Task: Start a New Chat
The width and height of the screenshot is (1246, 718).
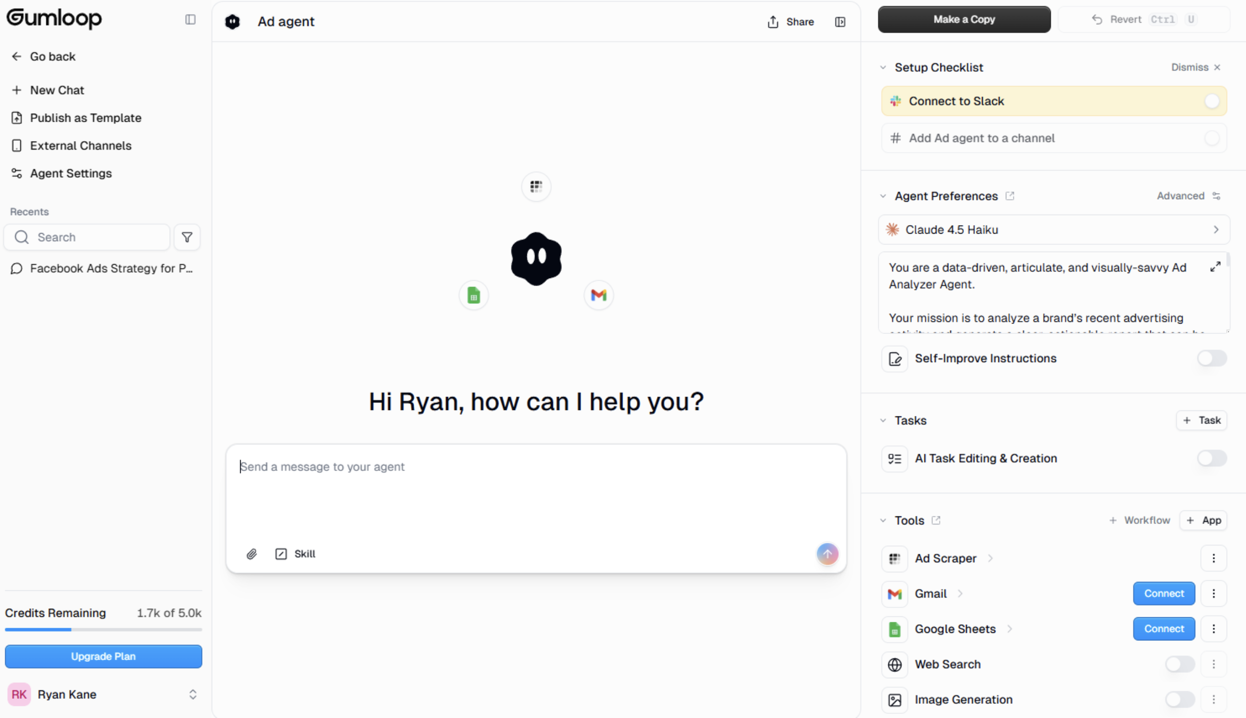Action: tap(47, 90)
